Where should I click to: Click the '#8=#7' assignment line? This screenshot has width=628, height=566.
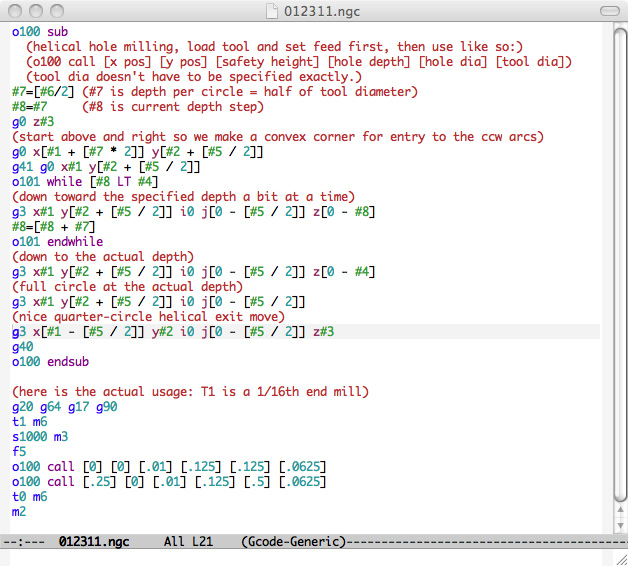click(138, 107)
